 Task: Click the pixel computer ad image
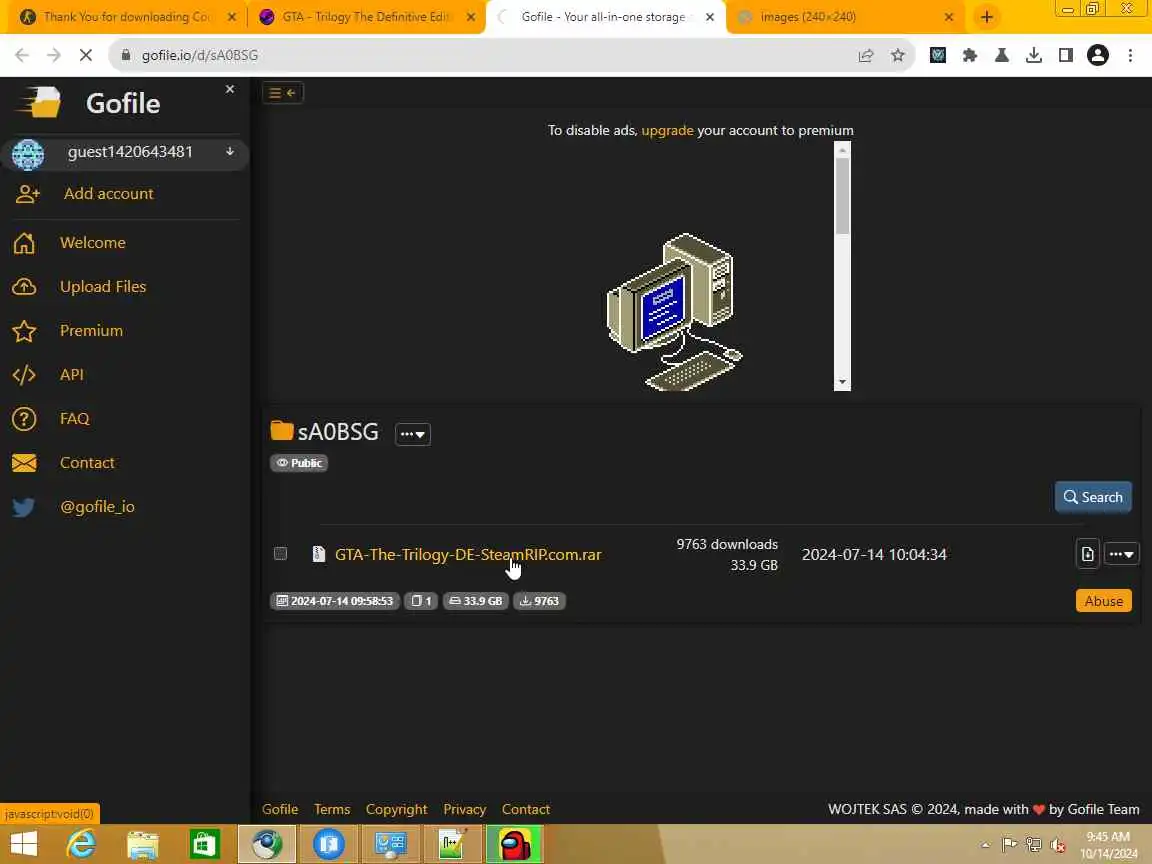[674, 312]
